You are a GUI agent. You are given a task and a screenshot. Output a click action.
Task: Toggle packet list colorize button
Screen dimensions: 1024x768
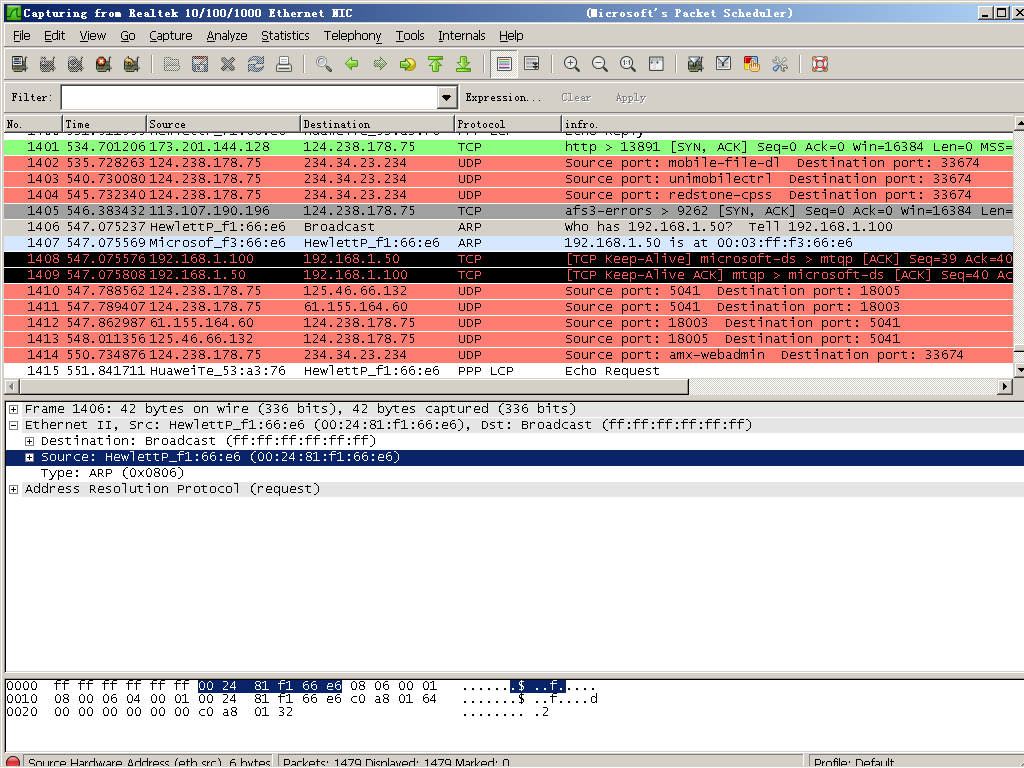click(504, 64)
